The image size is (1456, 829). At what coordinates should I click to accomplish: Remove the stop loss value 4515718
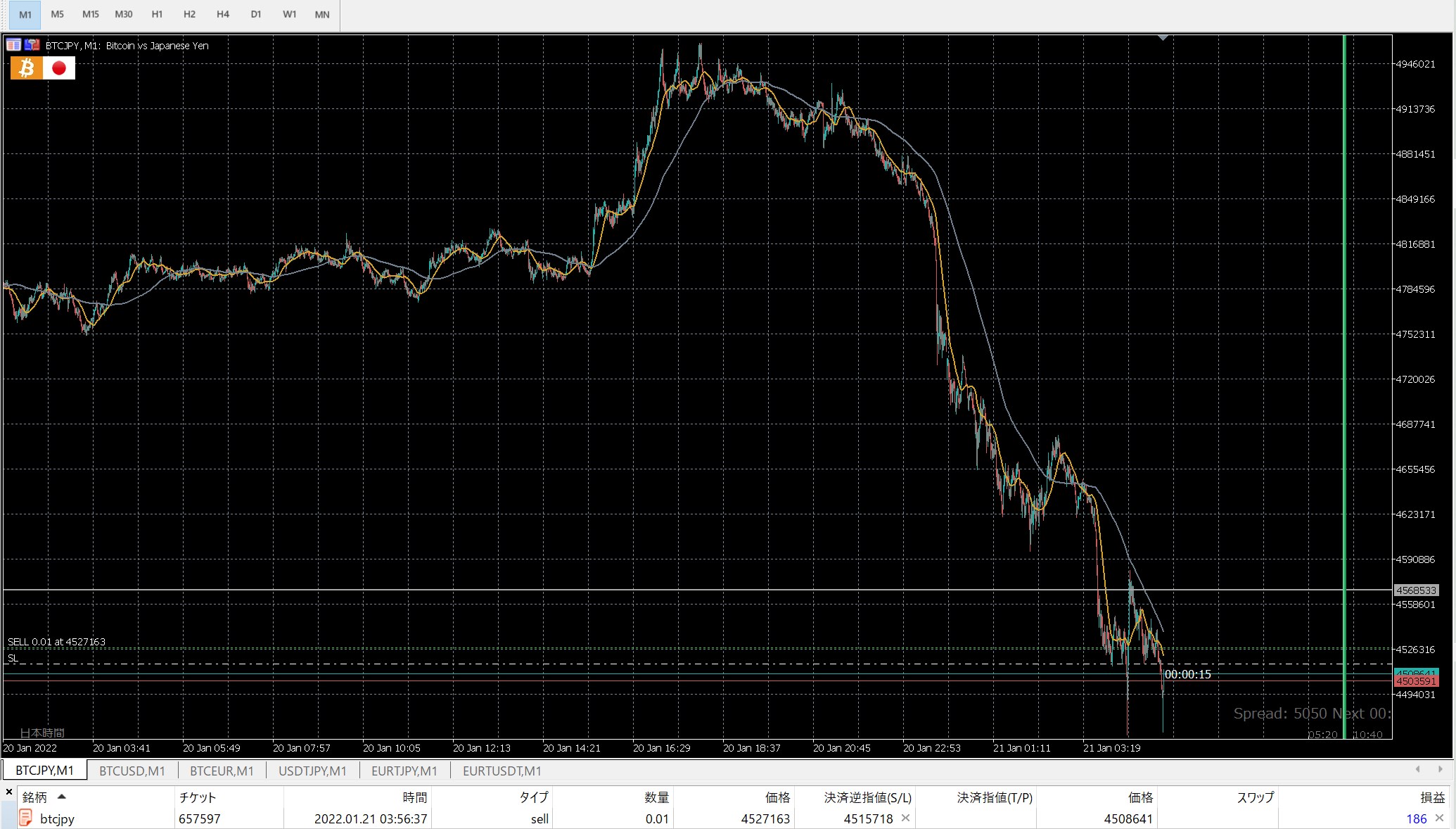point(906,818)
